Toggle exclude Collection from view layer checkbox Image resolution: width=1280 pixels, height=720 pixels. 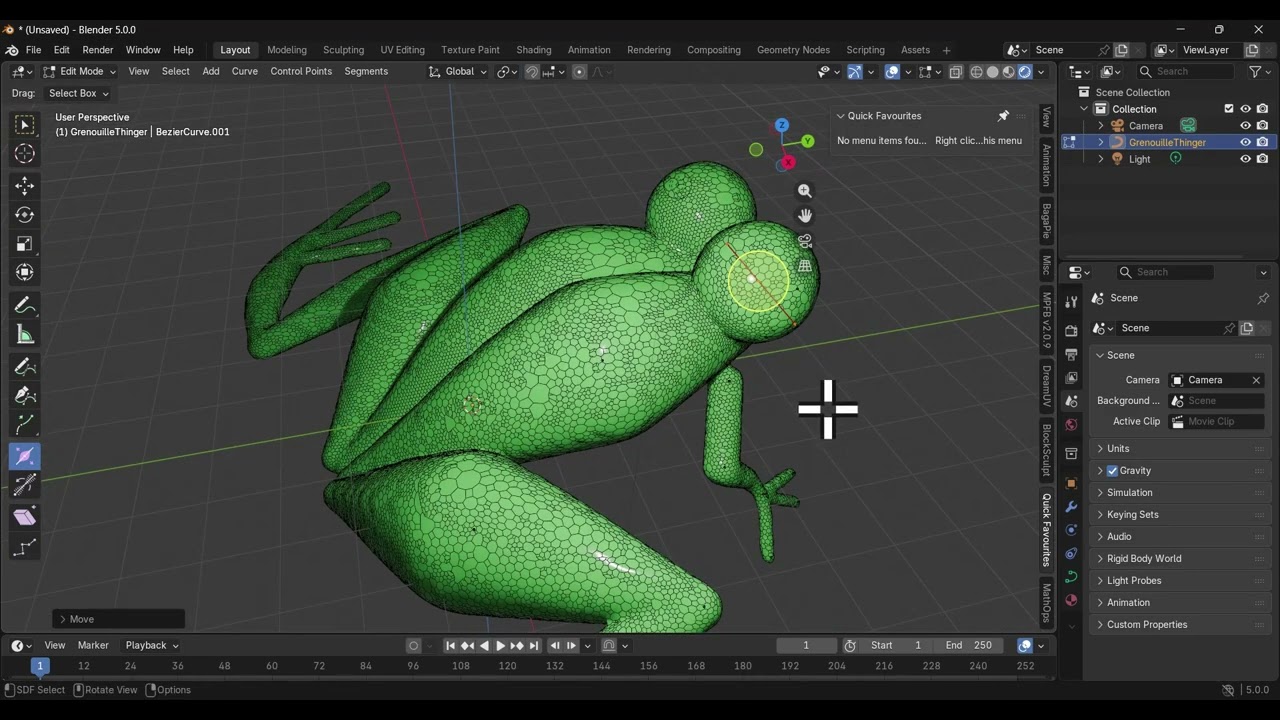coord(1229,109)
